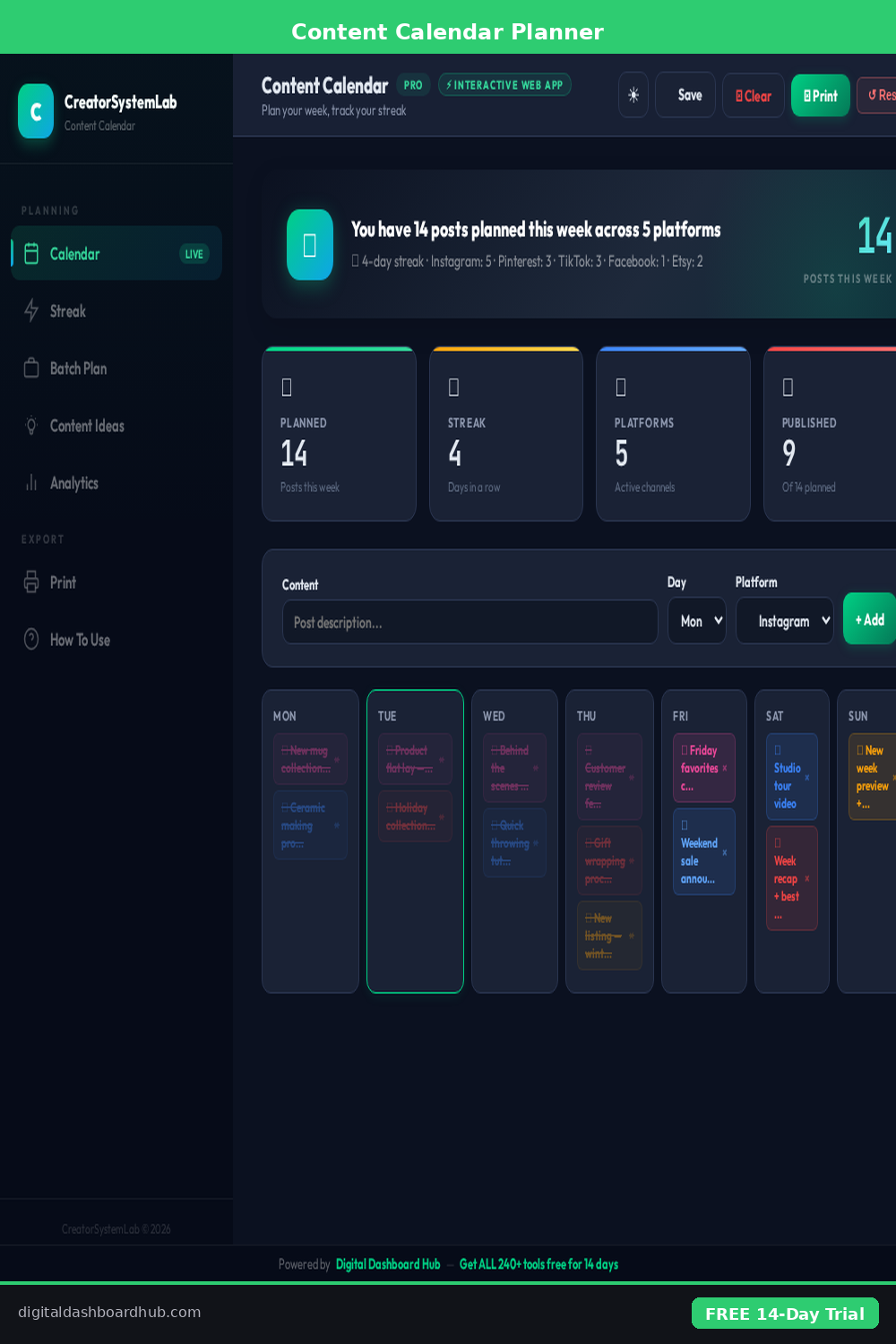Remove the Weekend sale announcement post
Viewport: 896px width, 1344px height.
click(725, 852)
